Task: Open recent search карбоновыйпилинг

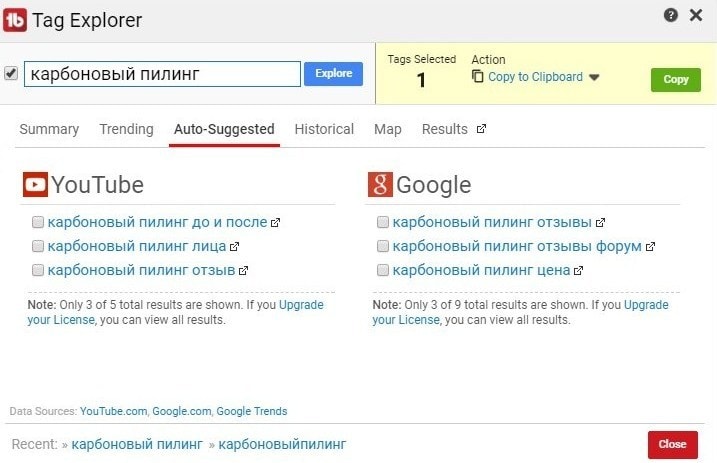Action: click(x=283, y=444)
